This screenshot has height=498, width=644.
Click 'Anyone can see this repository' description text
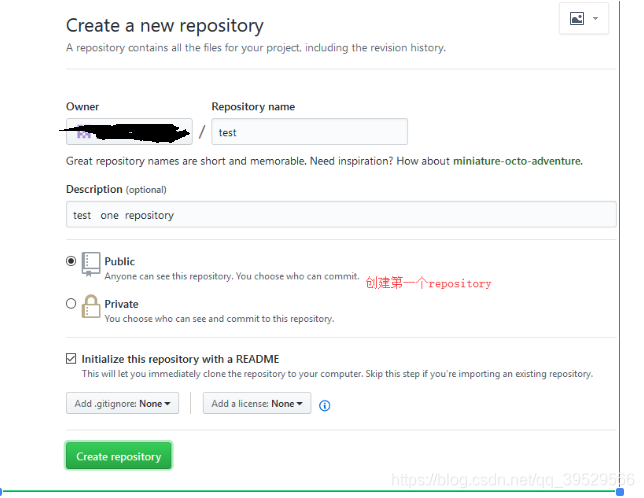click(x=232, y=276)
